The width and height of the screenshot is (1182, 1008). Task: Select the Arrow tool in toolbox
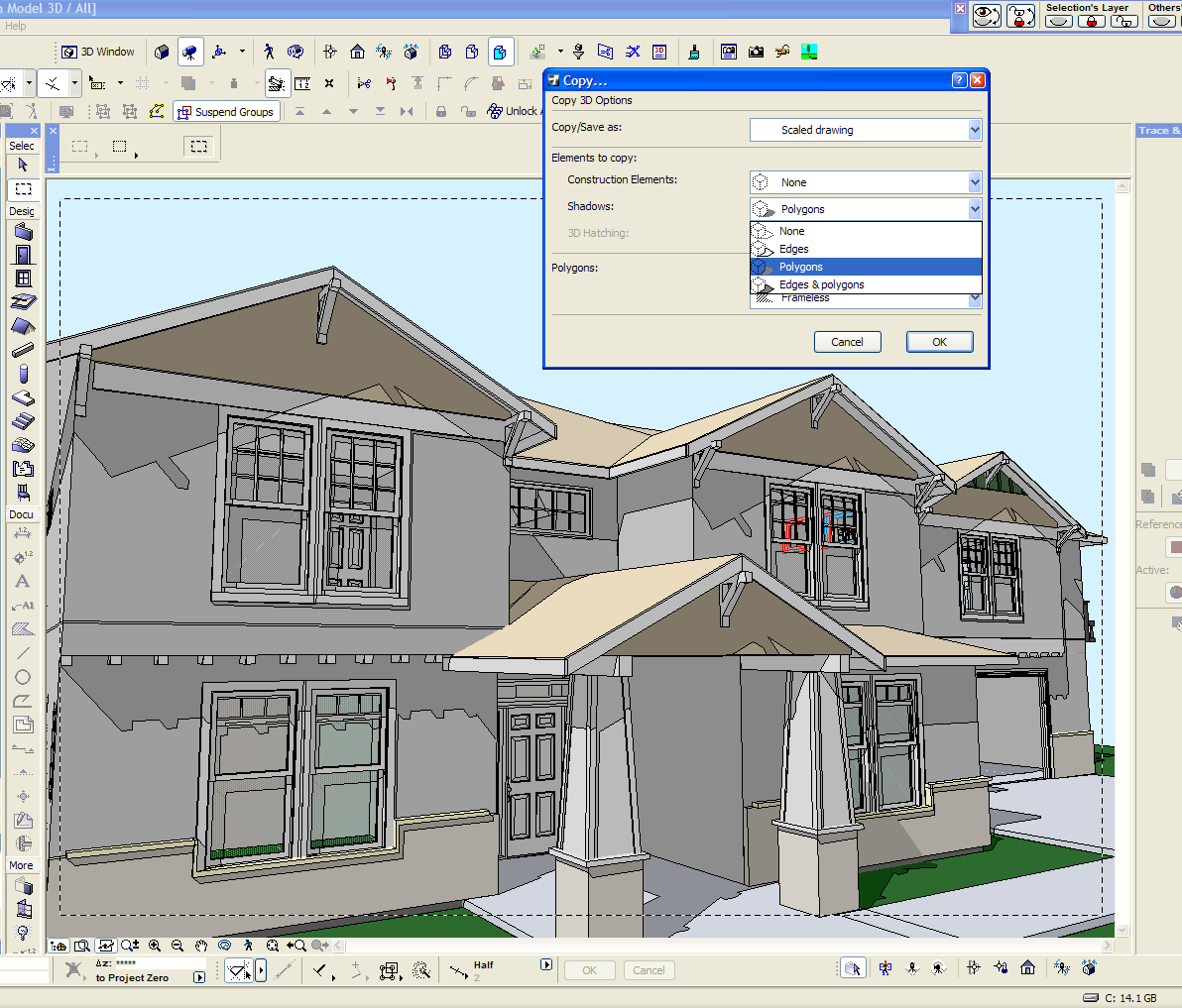(23, 165)
